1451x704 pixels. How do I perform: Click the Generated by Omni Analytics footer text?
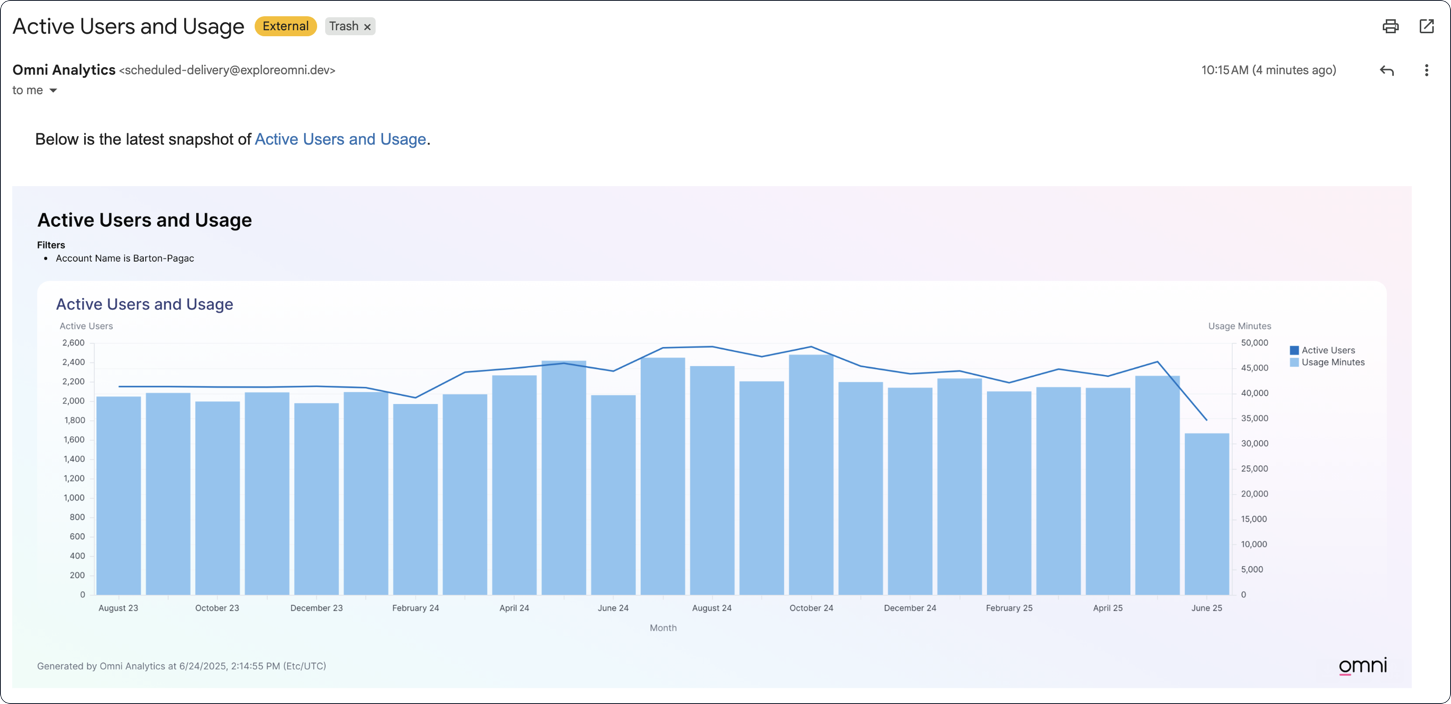pos(181,666)
